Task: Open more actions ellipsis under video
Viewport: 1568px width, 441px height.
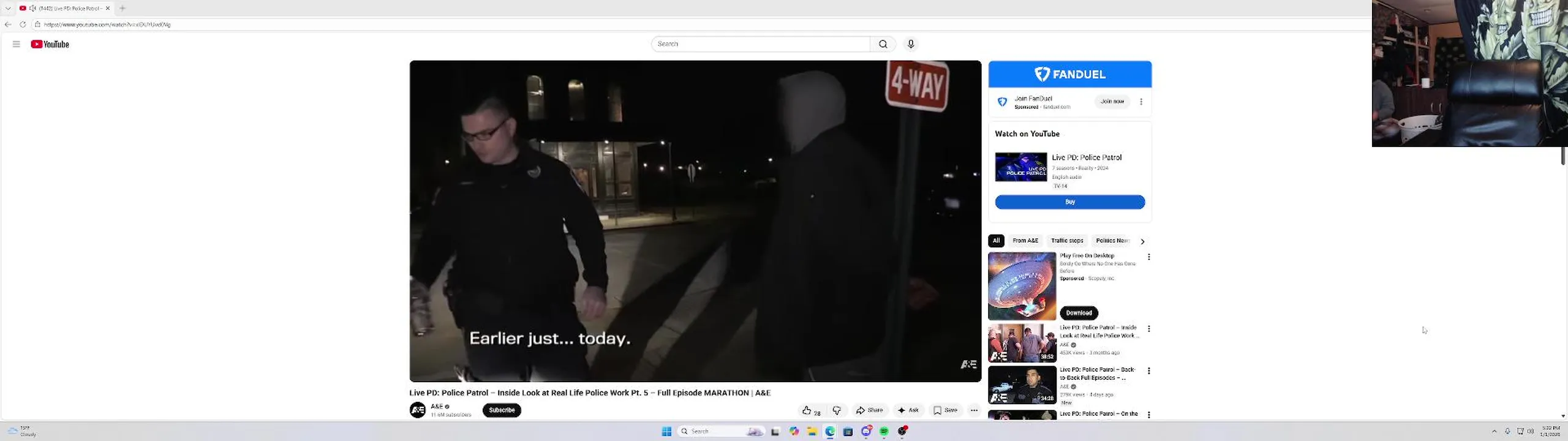Action: 974,410
